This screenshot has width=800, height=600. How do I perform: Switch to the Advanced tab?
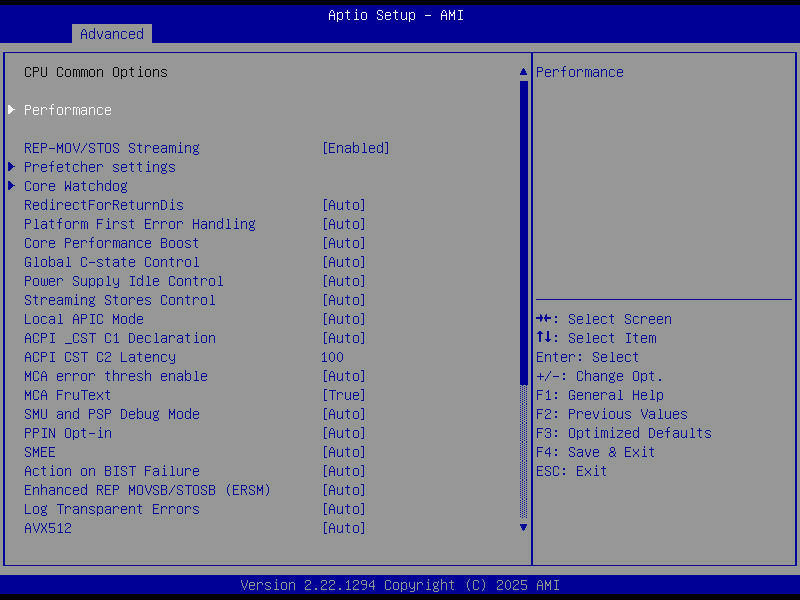(x=111, y=33)
